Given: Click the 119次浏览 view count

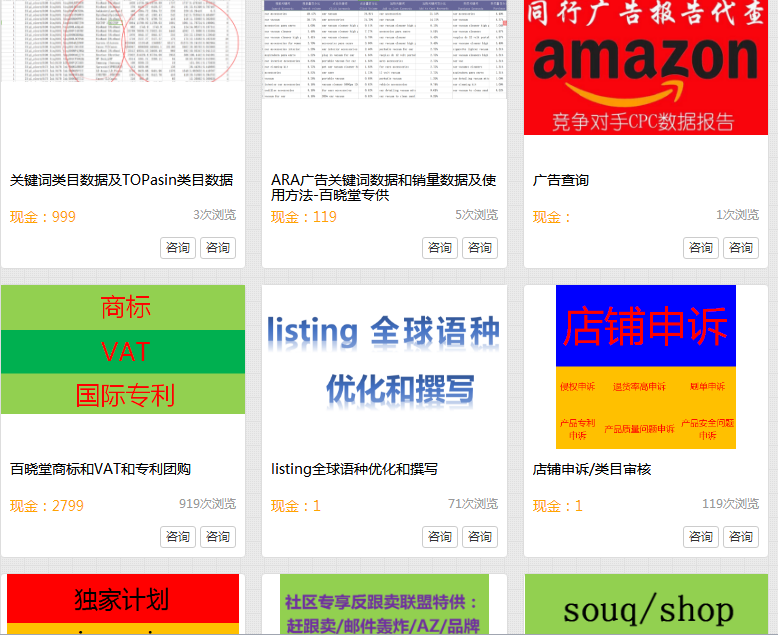Looking at the screenshot, I should (730, 504).
